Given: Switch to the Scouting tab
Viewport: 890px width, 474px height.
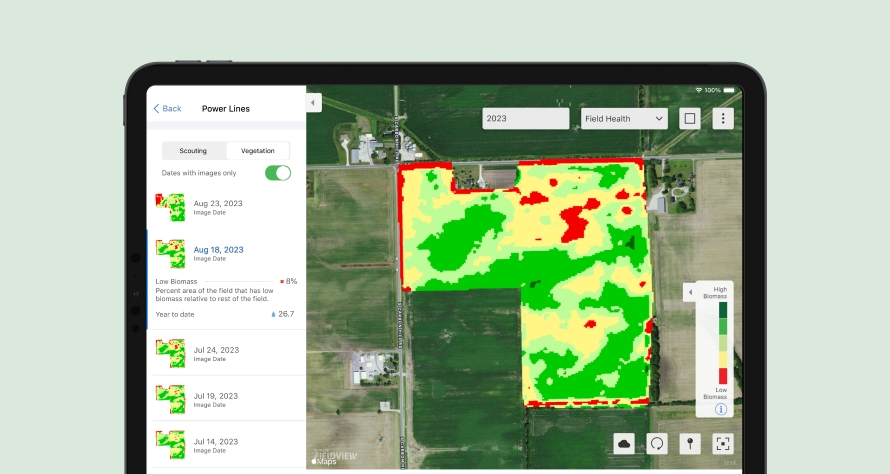Looking at the screenshot, I should tap(193, 151).
